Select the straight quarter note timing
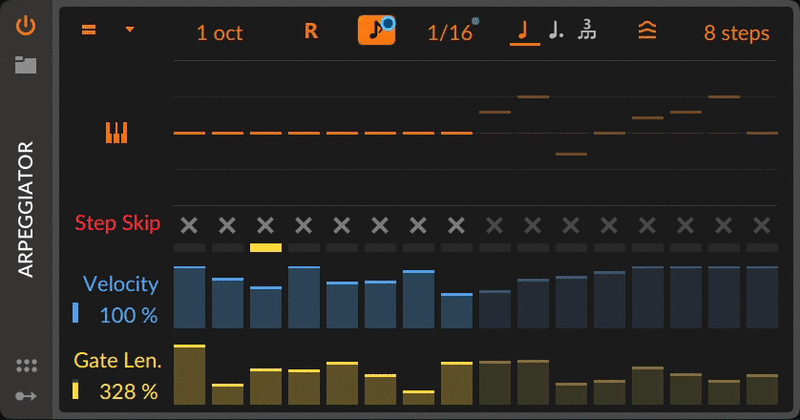The width and height of the screenshot is (800, 420). (x=520, y=32)
